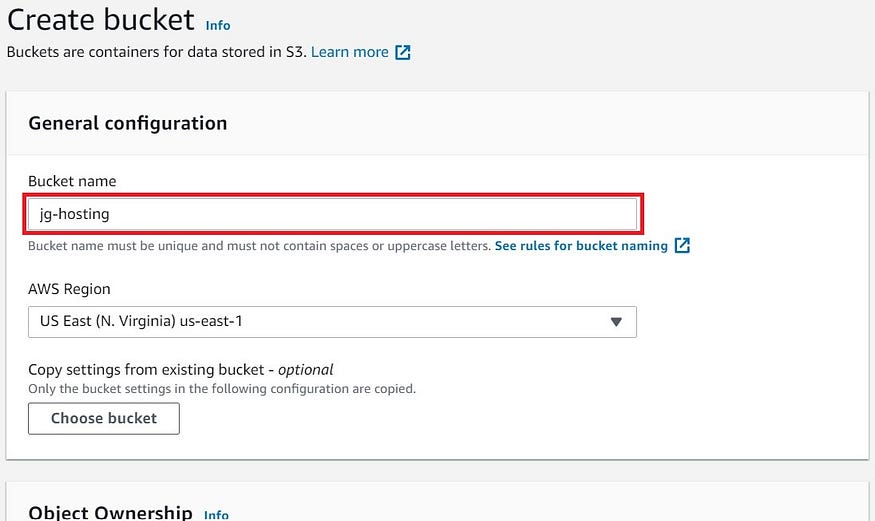Click the Bucket name field label
Viewport: 875px width, 521px height.
pos(72,181)
